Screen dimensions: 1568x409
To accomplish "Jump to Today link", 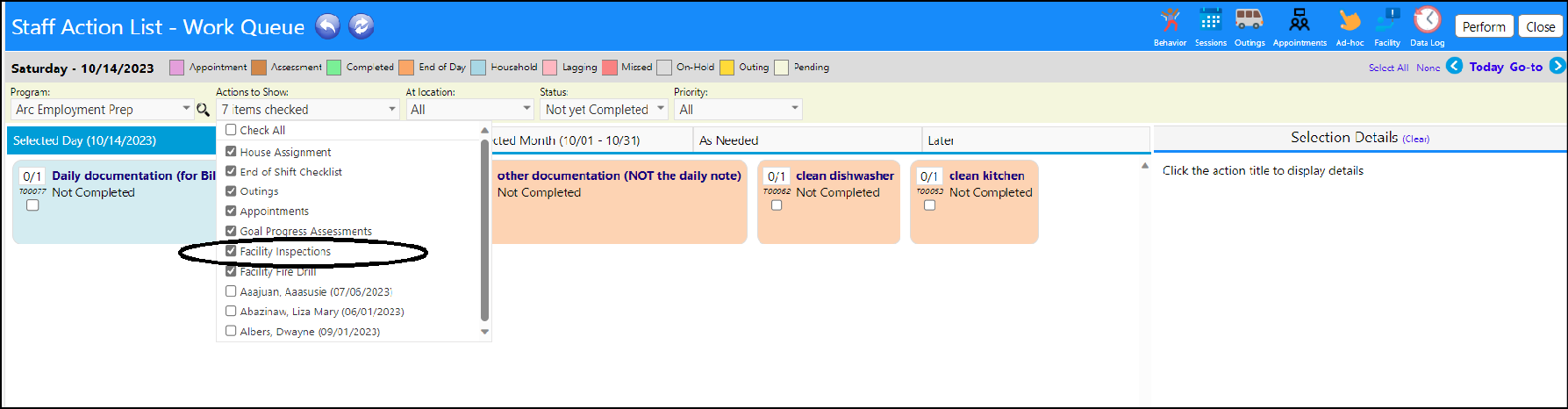I will [x=1486, y=67].
